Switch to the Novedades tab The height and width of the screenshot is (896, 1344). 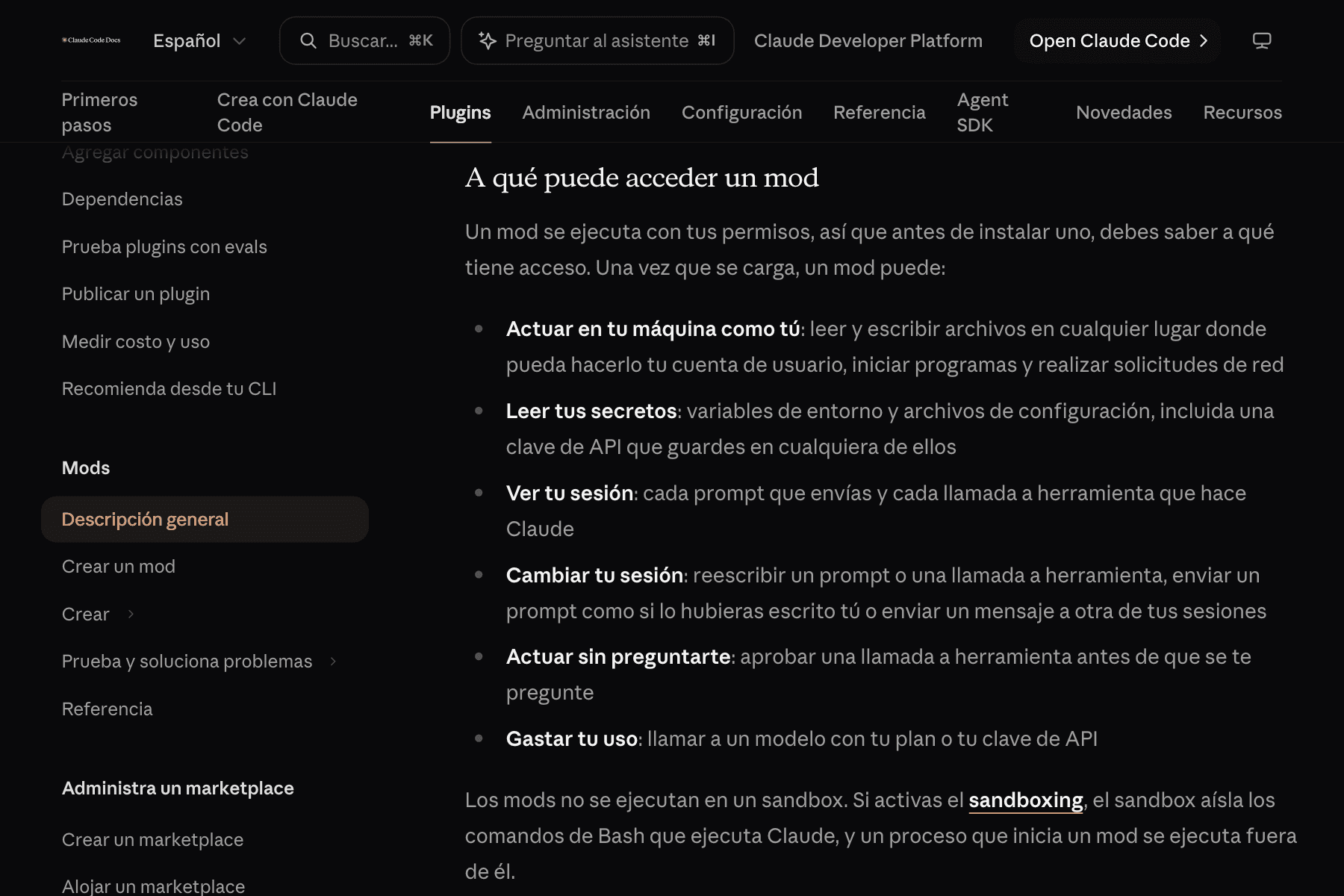[1124, 112]
